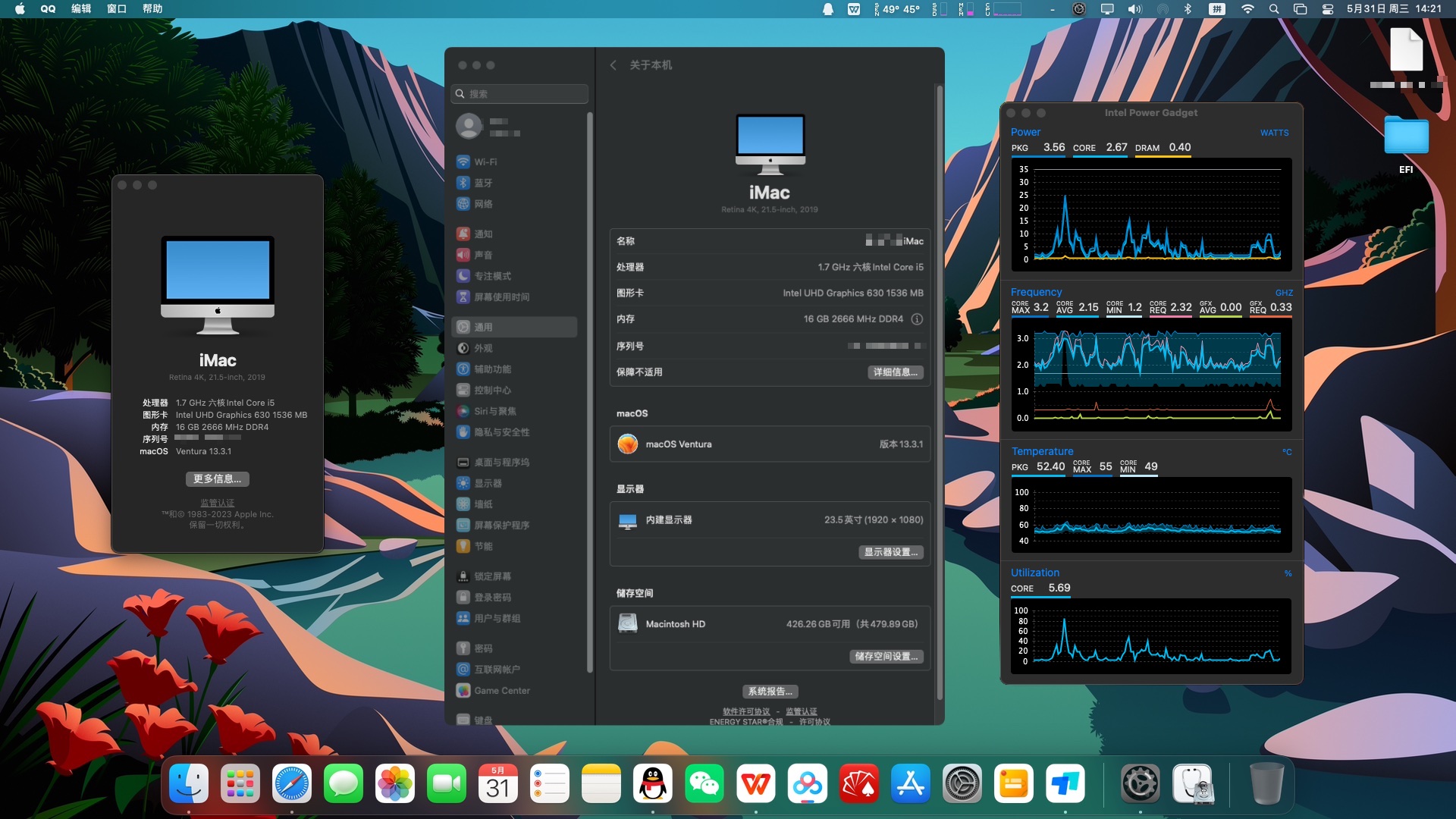Click 更多信息... in About This Mac window
1456x819 pixels.
[217, 479]
